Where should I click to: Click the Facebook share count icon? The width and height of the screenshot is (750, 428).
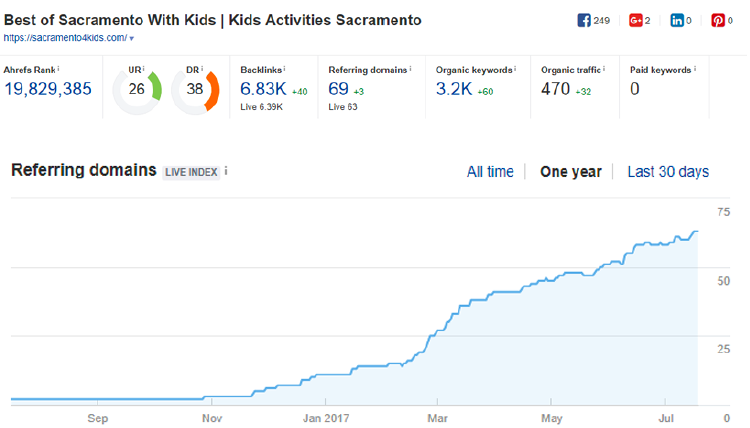584,21
